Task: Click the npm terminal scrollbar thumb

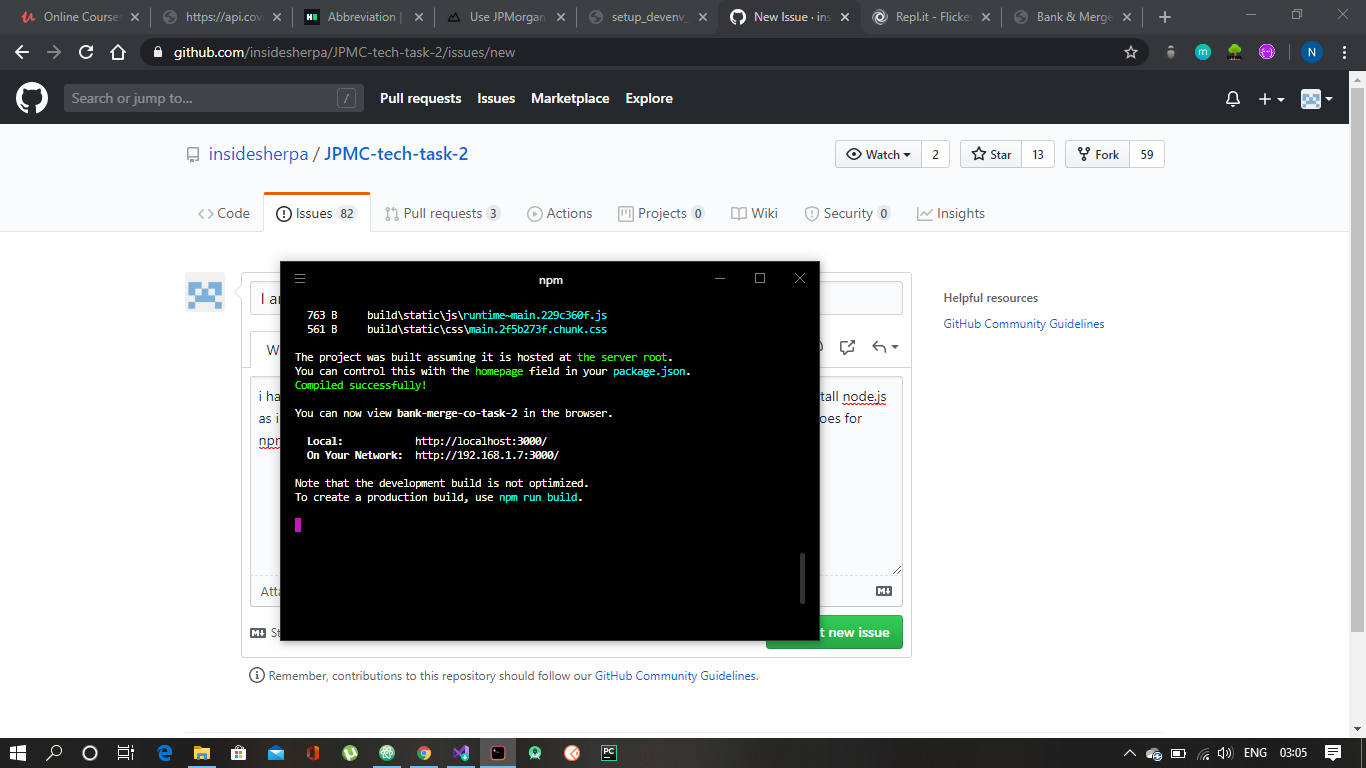Action: tap(802, 578)
